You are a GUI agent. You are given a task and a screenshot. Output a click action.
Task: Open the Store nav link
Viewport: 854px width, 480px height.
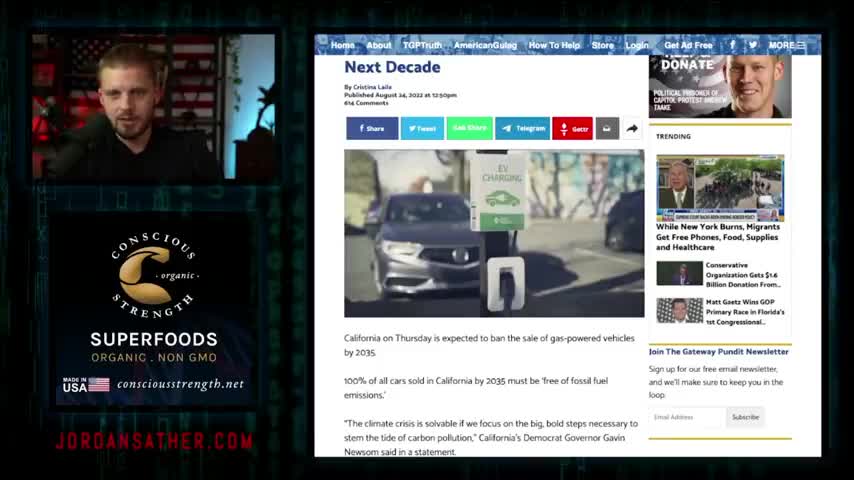pos(602,45)
